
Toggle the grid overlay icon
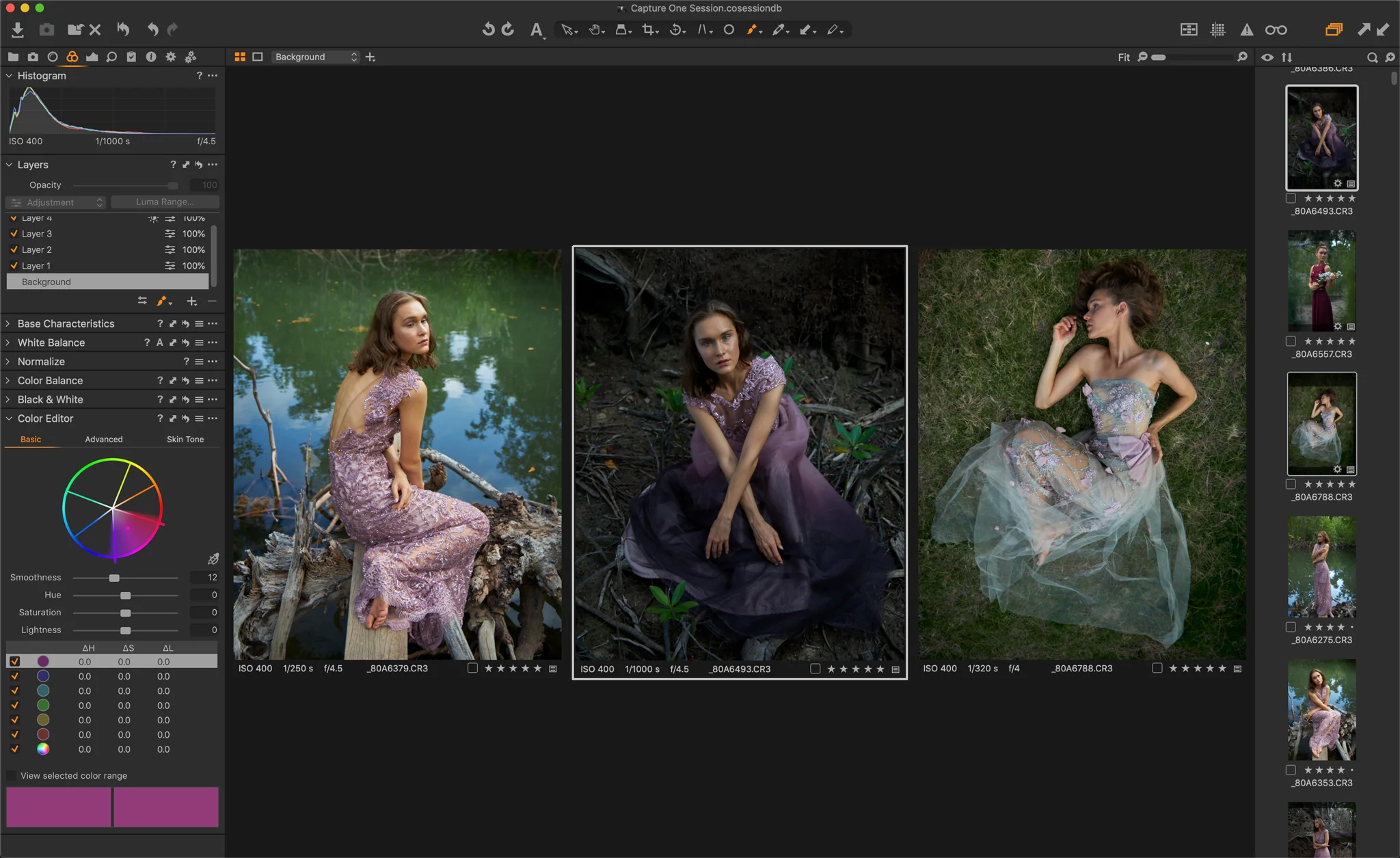1217,29
